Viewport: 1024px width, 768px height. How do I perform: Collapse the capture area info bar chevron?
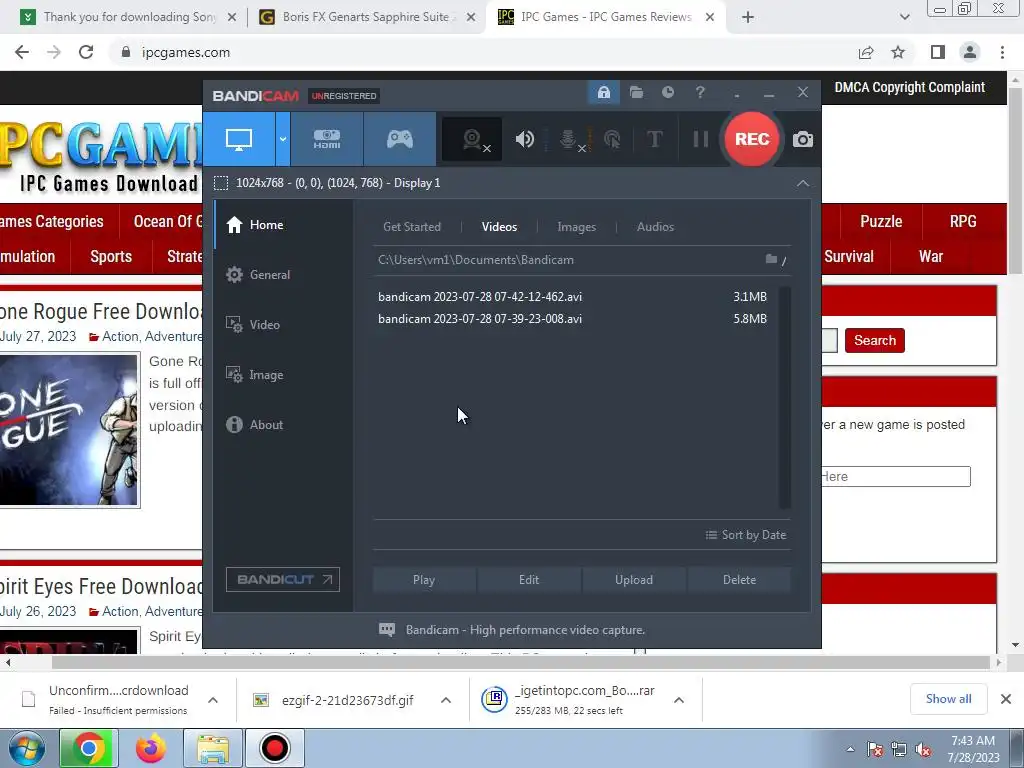pyautogui.click(x=803, y=184)
